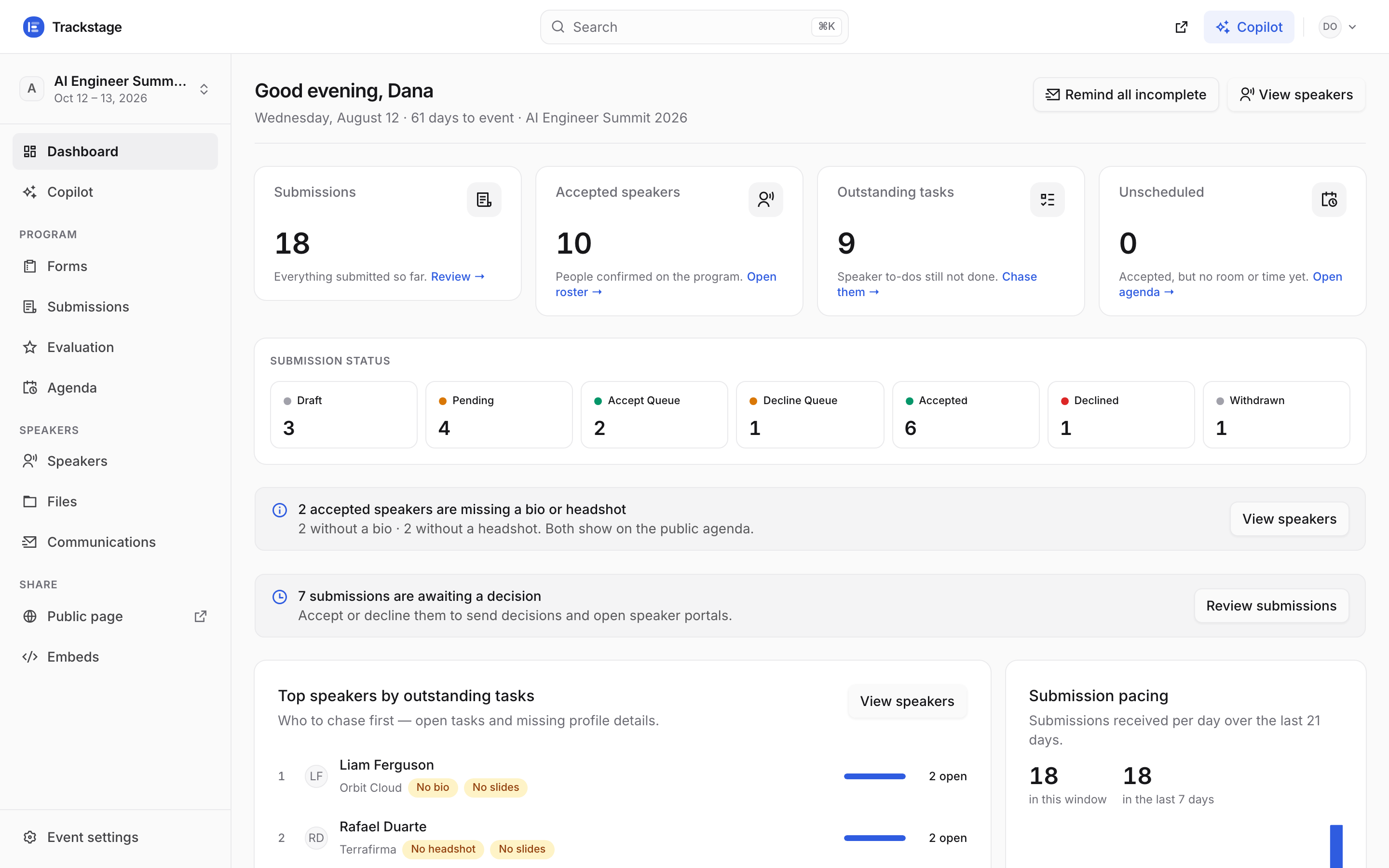Click the Unscheduled calendar clock icon
The height and width of the screenshot is (868, 1389).
[1329, 199]
